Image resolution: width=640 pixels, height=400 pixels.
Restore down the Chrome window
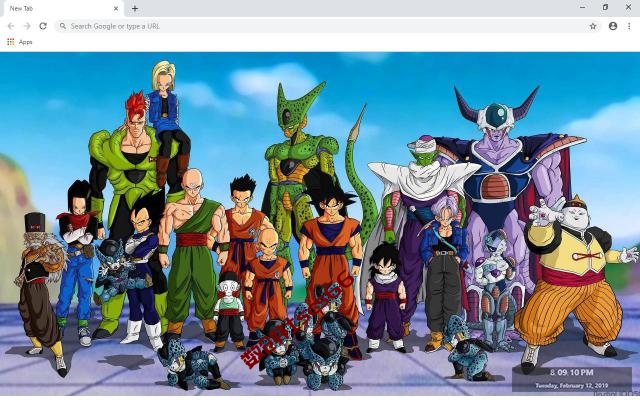click(x=605, y=7)
